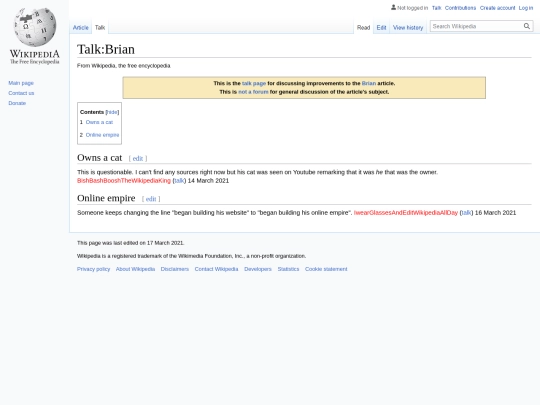Open the Contributions link
Viewport: 540px width, 405px height.
[x=460, y=8]
